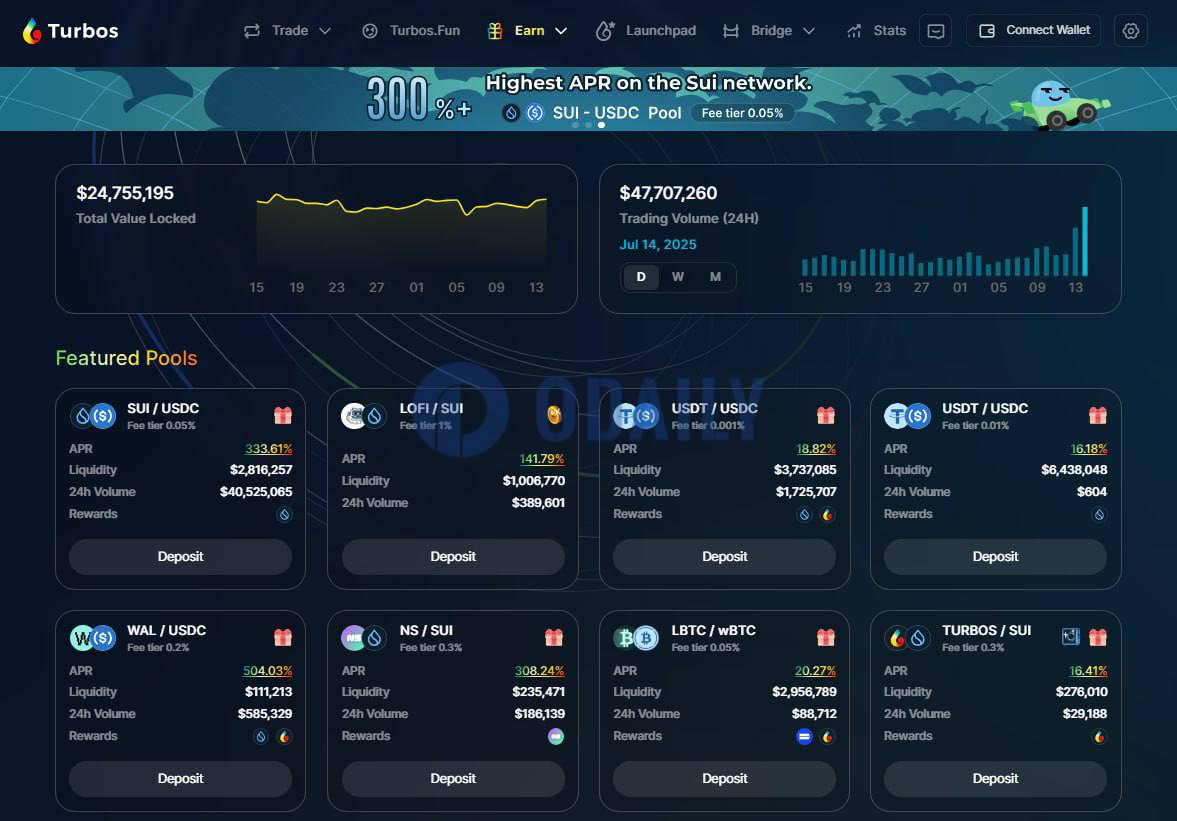Click gift icon on SUI / USDC card
The image size is (1177, 821).
pyautogui.click(x=283, y=415)
